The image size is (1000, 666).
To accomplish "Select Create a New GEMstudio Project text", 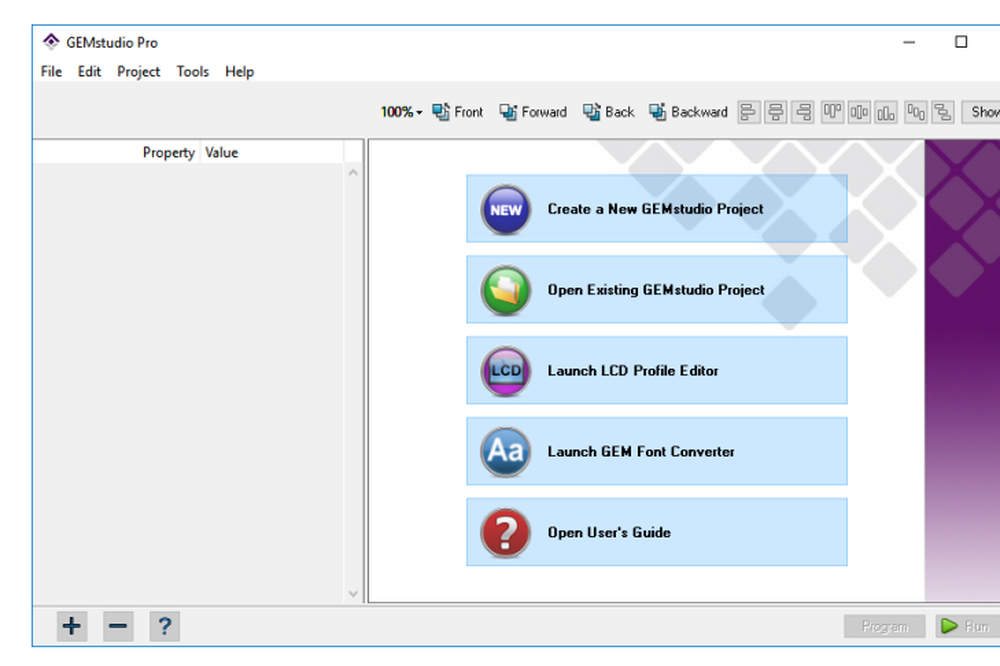I will 655,209.
